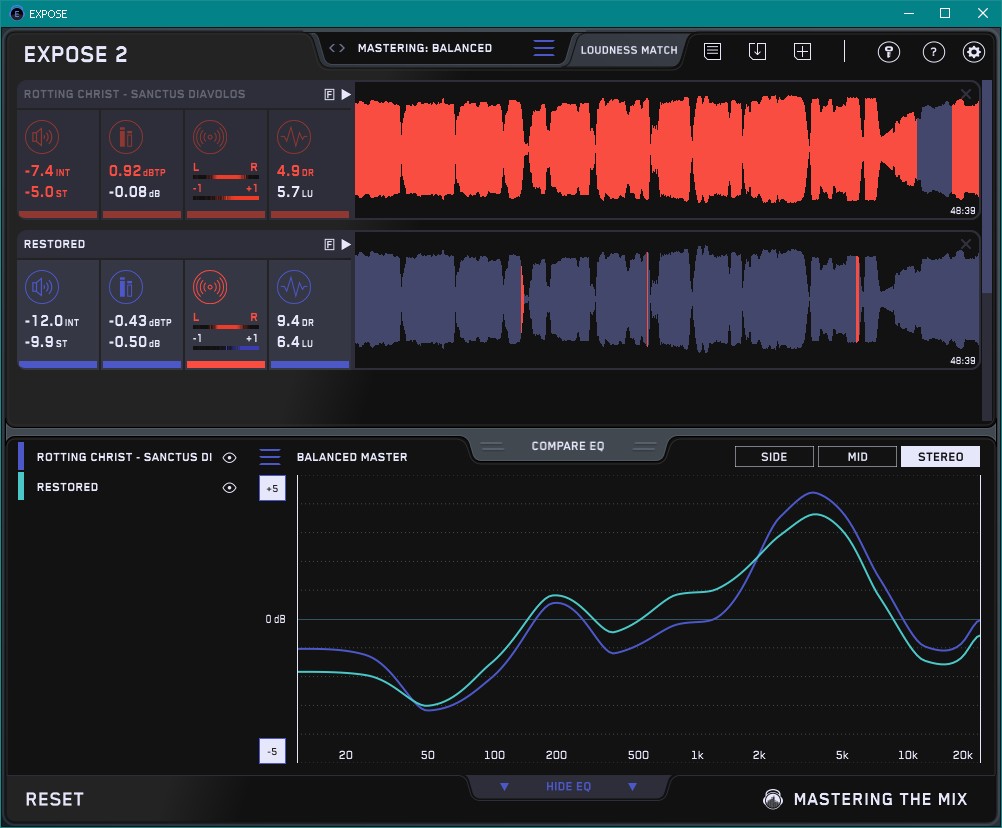Click the true peak icon of the first track
The height and width of the screenshot is (828, 1002).
[x=125, y=137]
